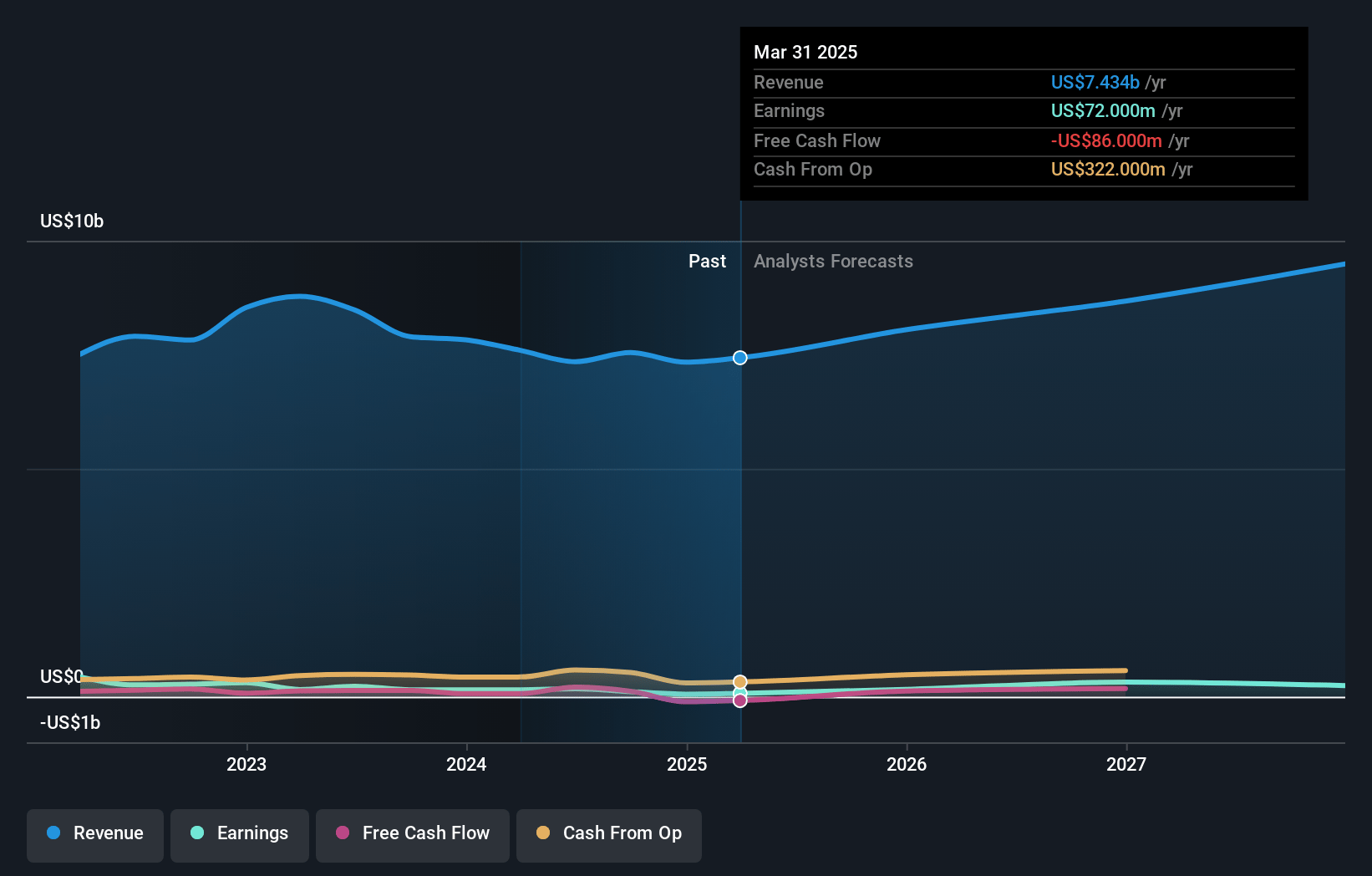Click the Earnings row label in tooltip
This screenshot has height=876, width=1372.
pyautogui.click(x=789, y=111)
